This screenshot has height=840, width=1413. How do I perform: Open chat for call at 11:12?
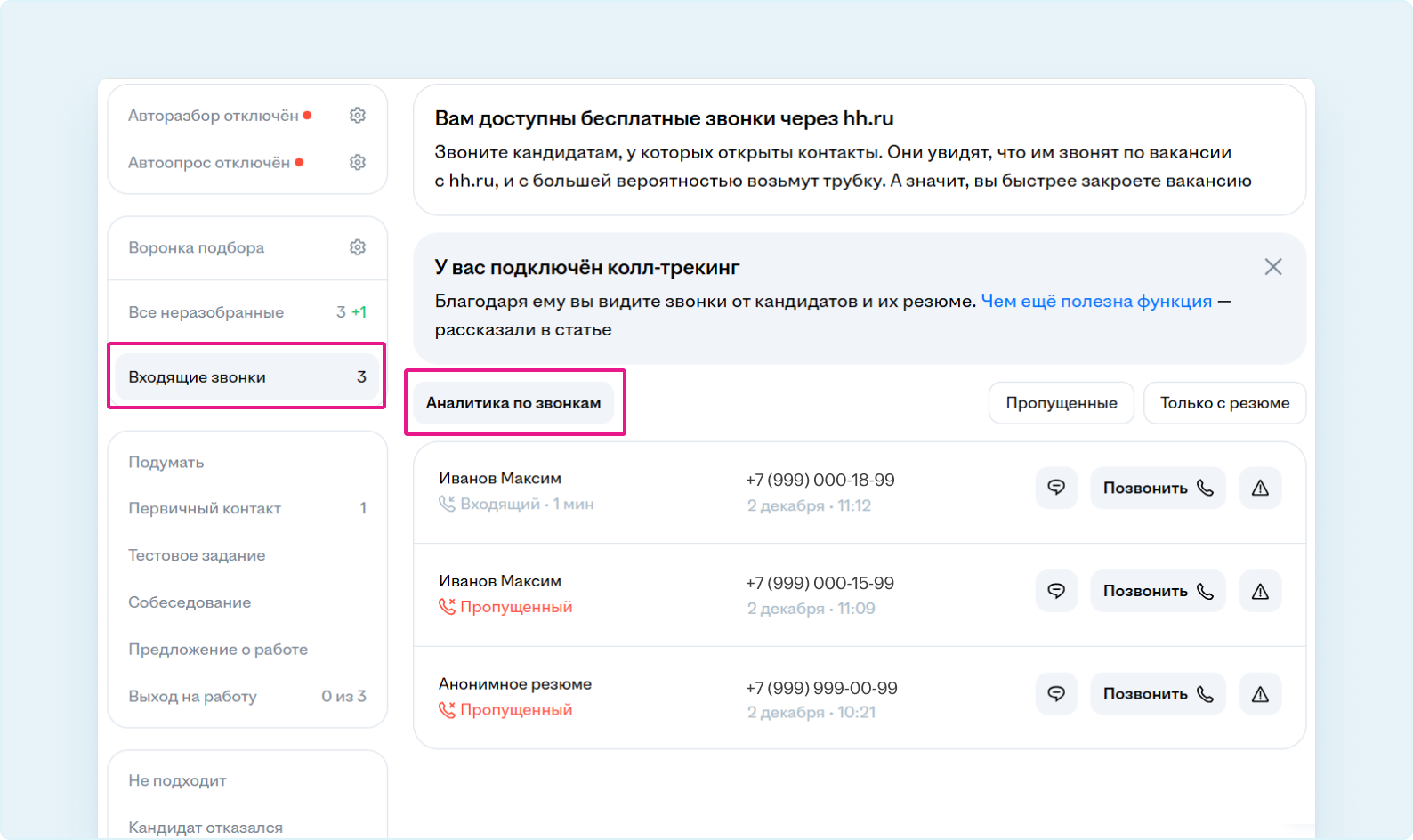point(1056,488)
